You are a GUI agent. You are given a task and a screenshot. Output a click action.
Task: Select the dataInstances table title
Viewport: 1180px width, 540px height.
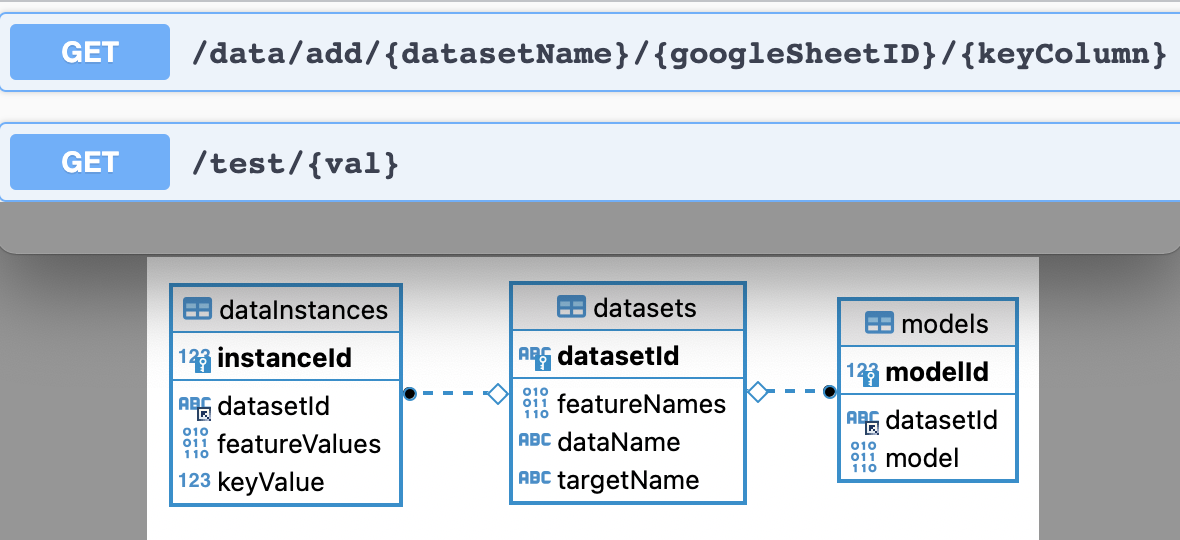pos(303,310)
